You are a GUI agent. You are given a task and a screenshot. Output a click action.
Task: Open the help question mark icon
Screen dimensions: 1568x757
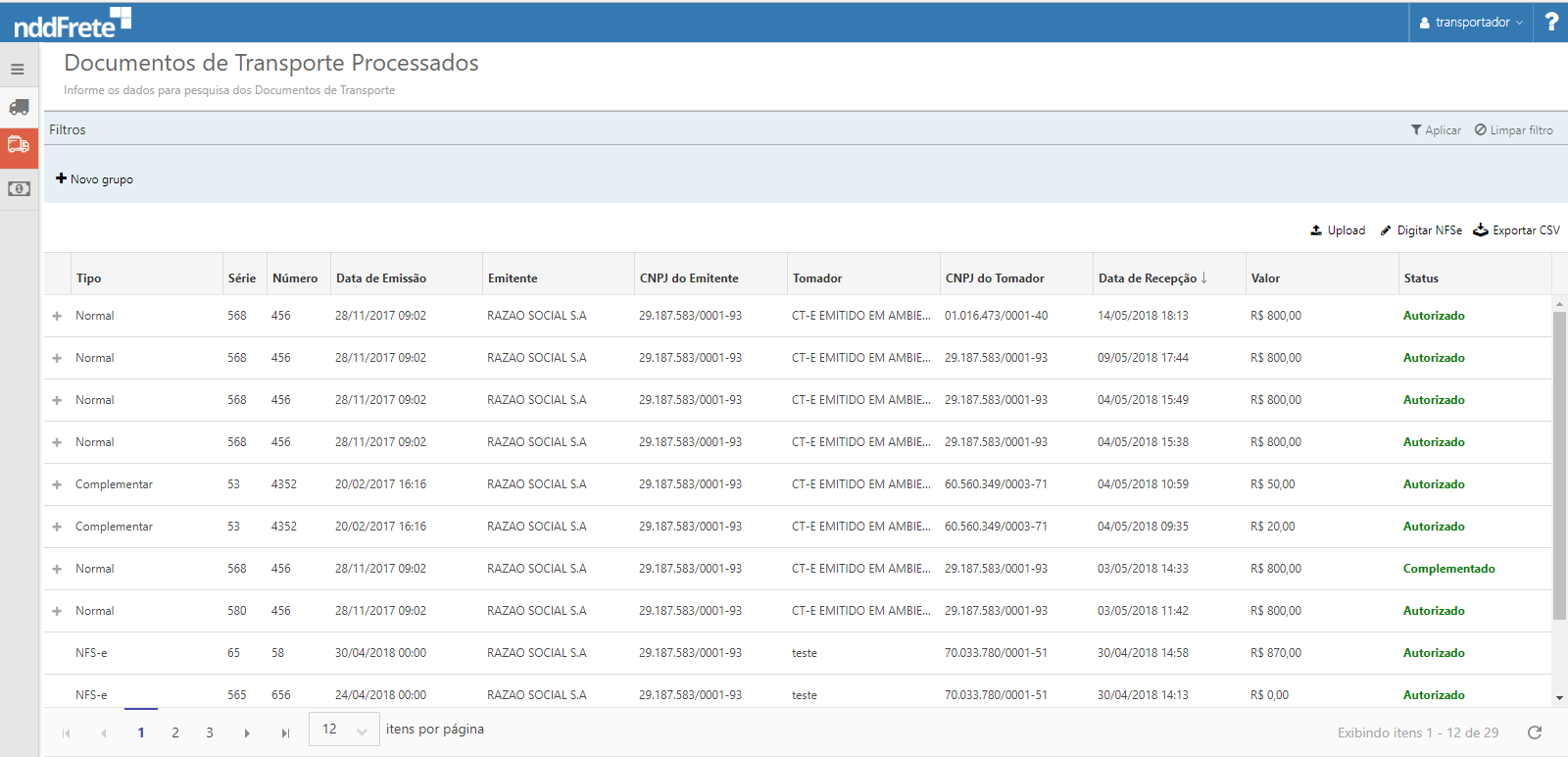(x=1550, y=22)
